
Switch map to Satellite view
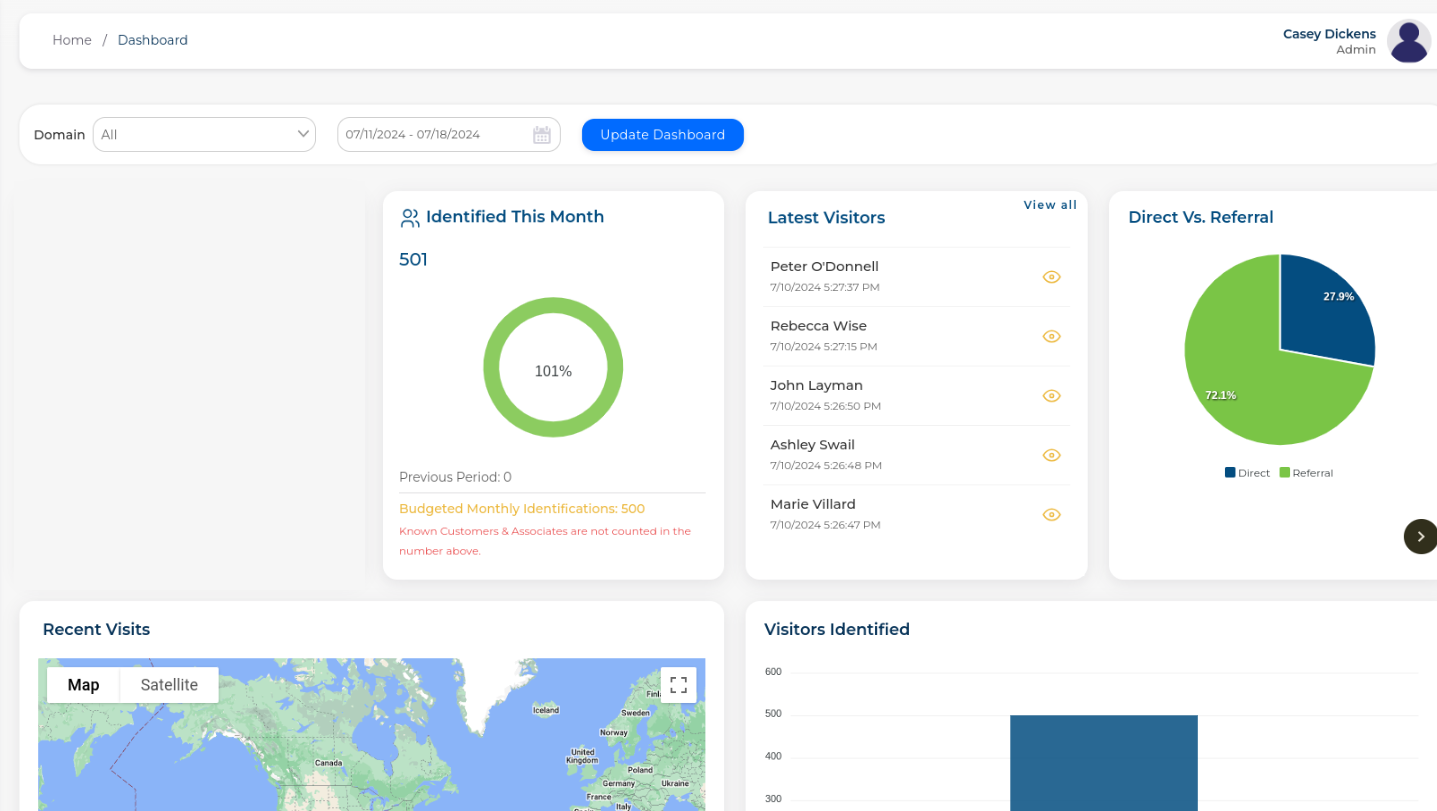(169, 685)
